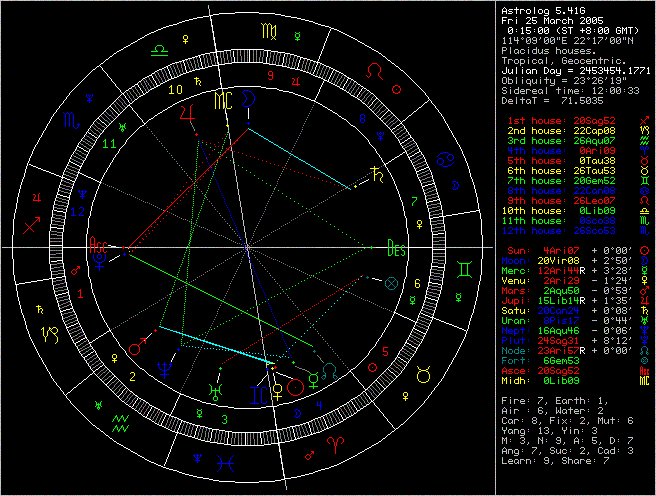Select the red Jupiter glyph beside the MC

(186, 115)
